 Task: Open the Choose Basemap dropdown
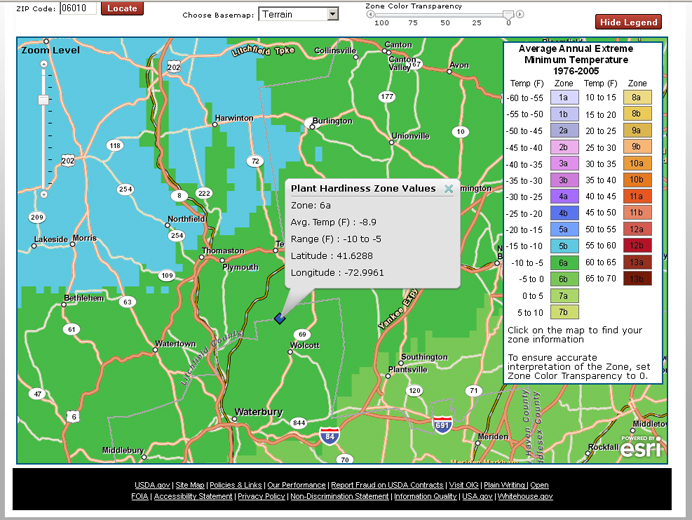(298, 14)
